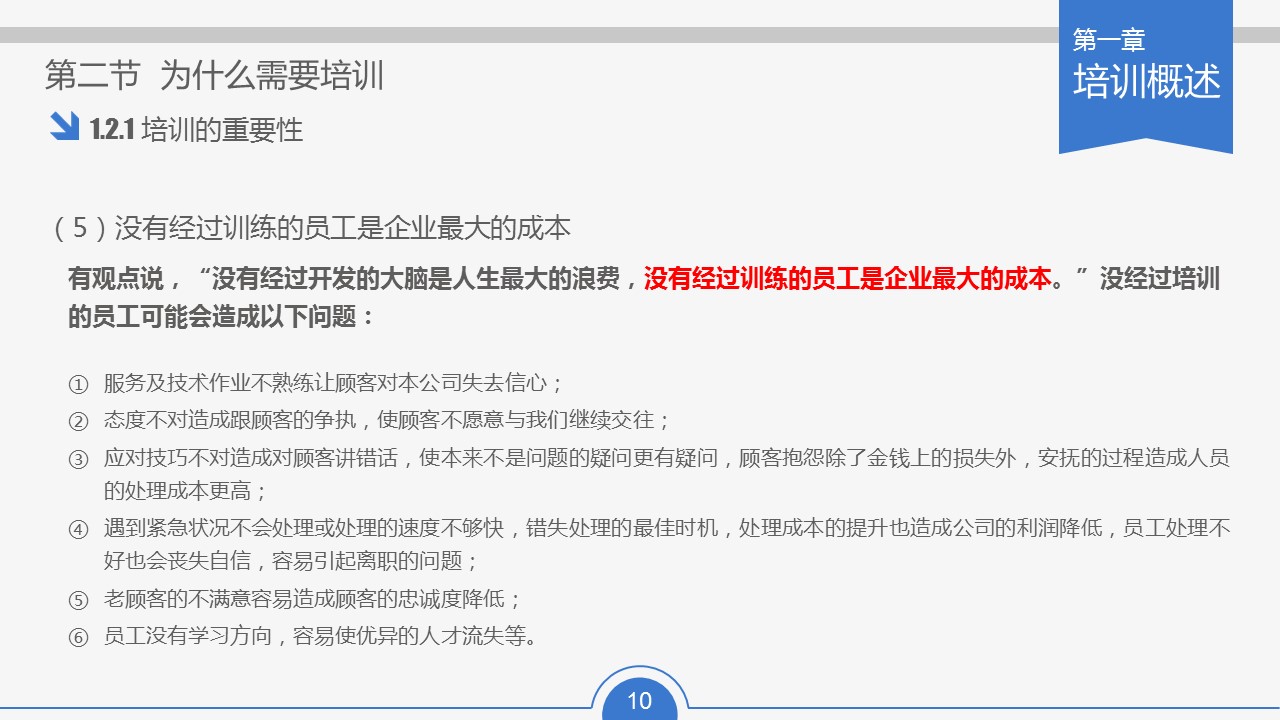Click the heading 第二节 为什么需要培训
1280x720 pixels.
(x=215, y=75)
